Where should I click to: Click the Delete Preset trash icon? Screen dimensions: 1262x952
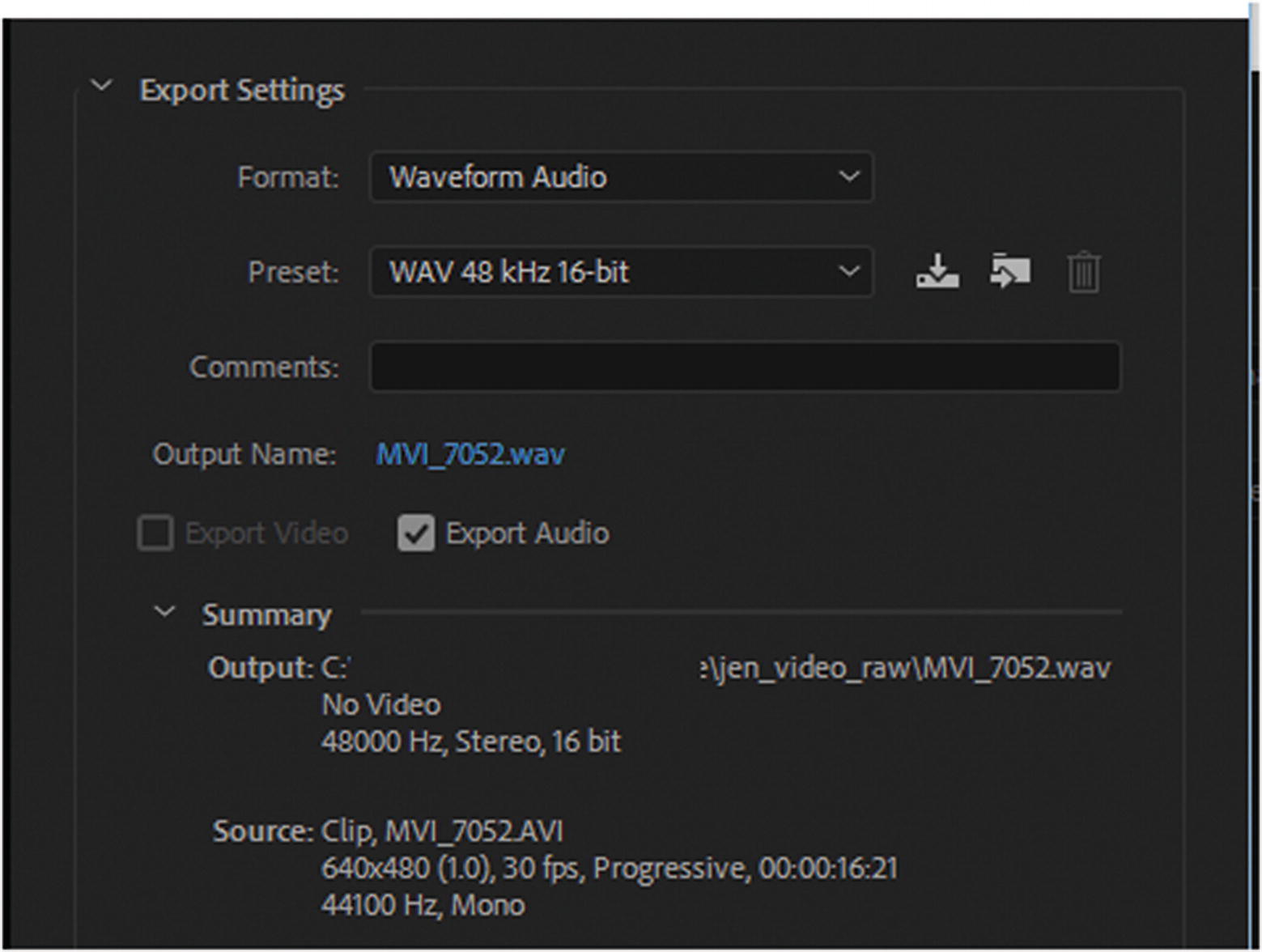(x=1083, y=272)
